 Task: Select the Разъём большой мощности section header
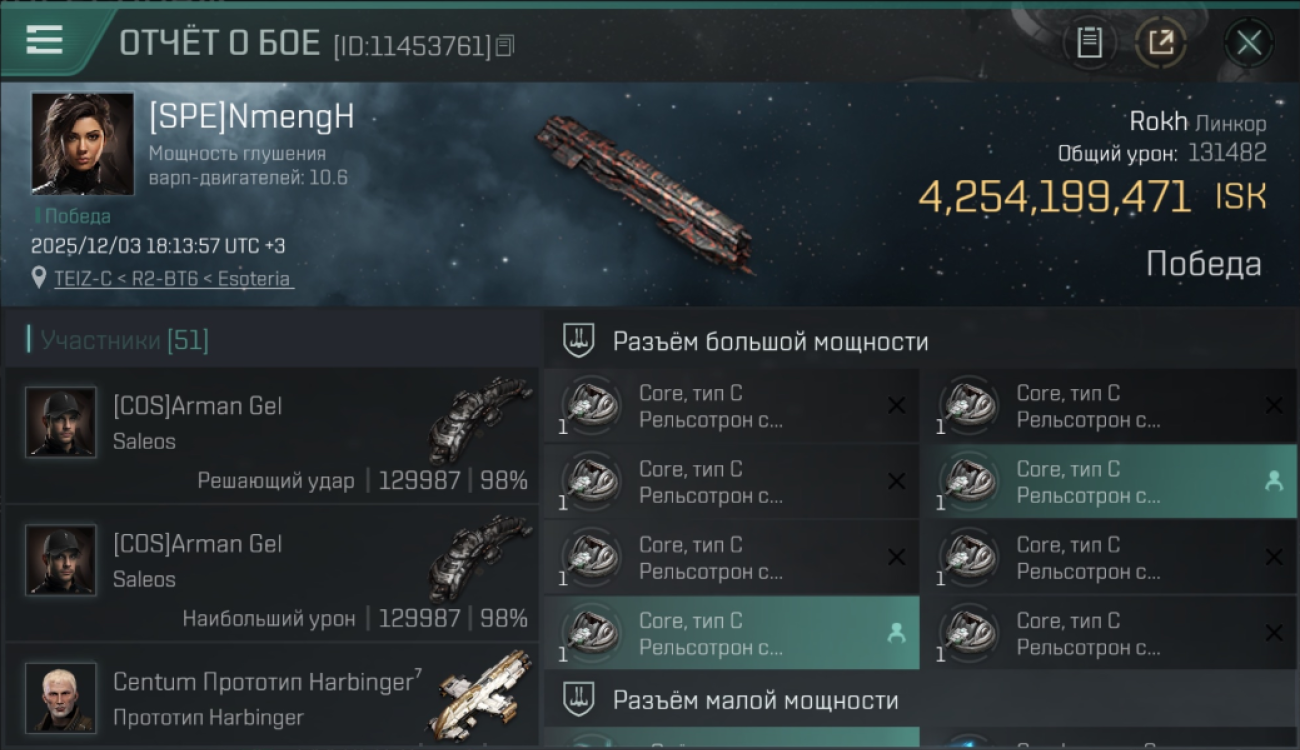click(770, 342)
